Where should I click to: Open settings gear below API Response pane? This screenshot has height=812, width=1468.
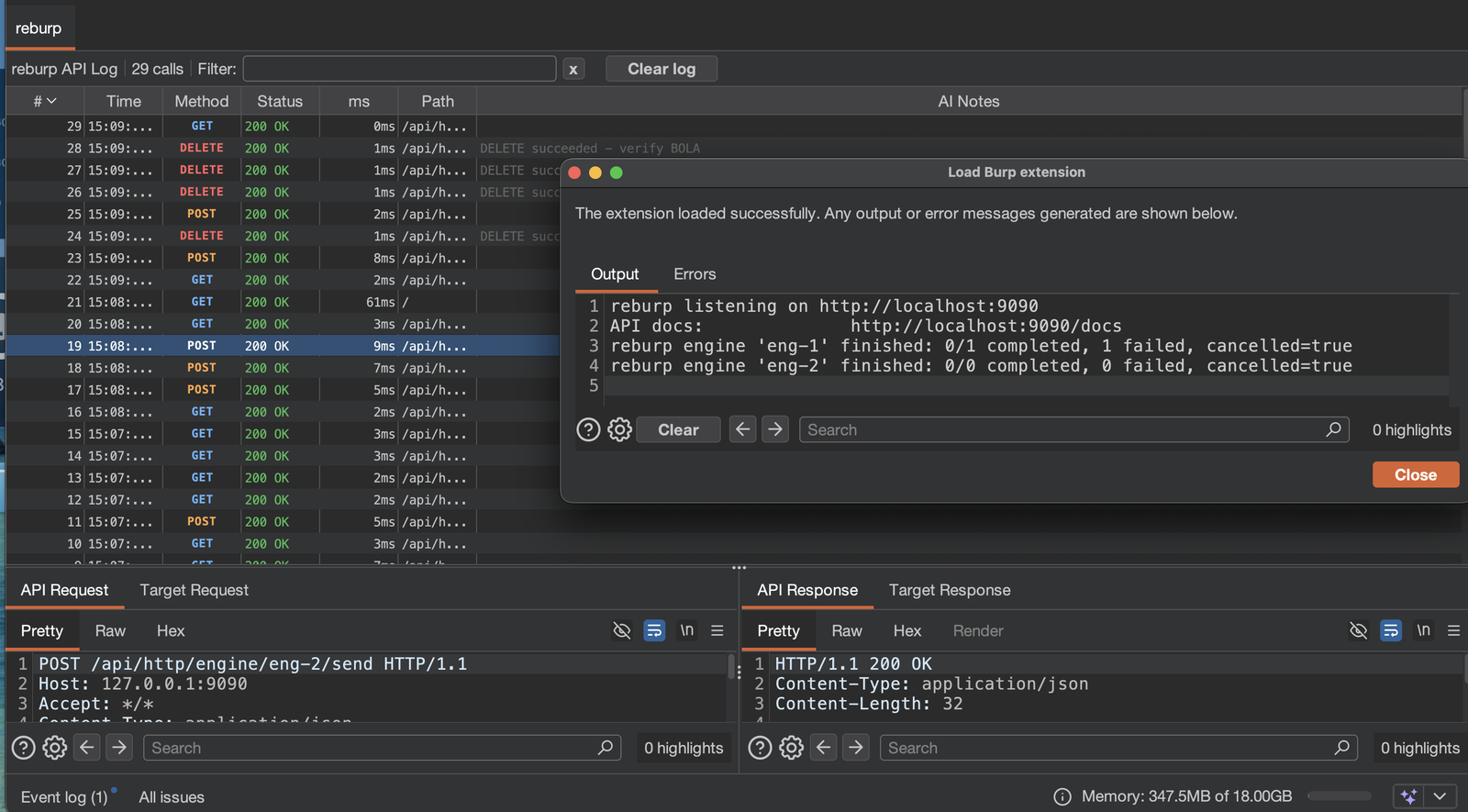click(791, 748)
